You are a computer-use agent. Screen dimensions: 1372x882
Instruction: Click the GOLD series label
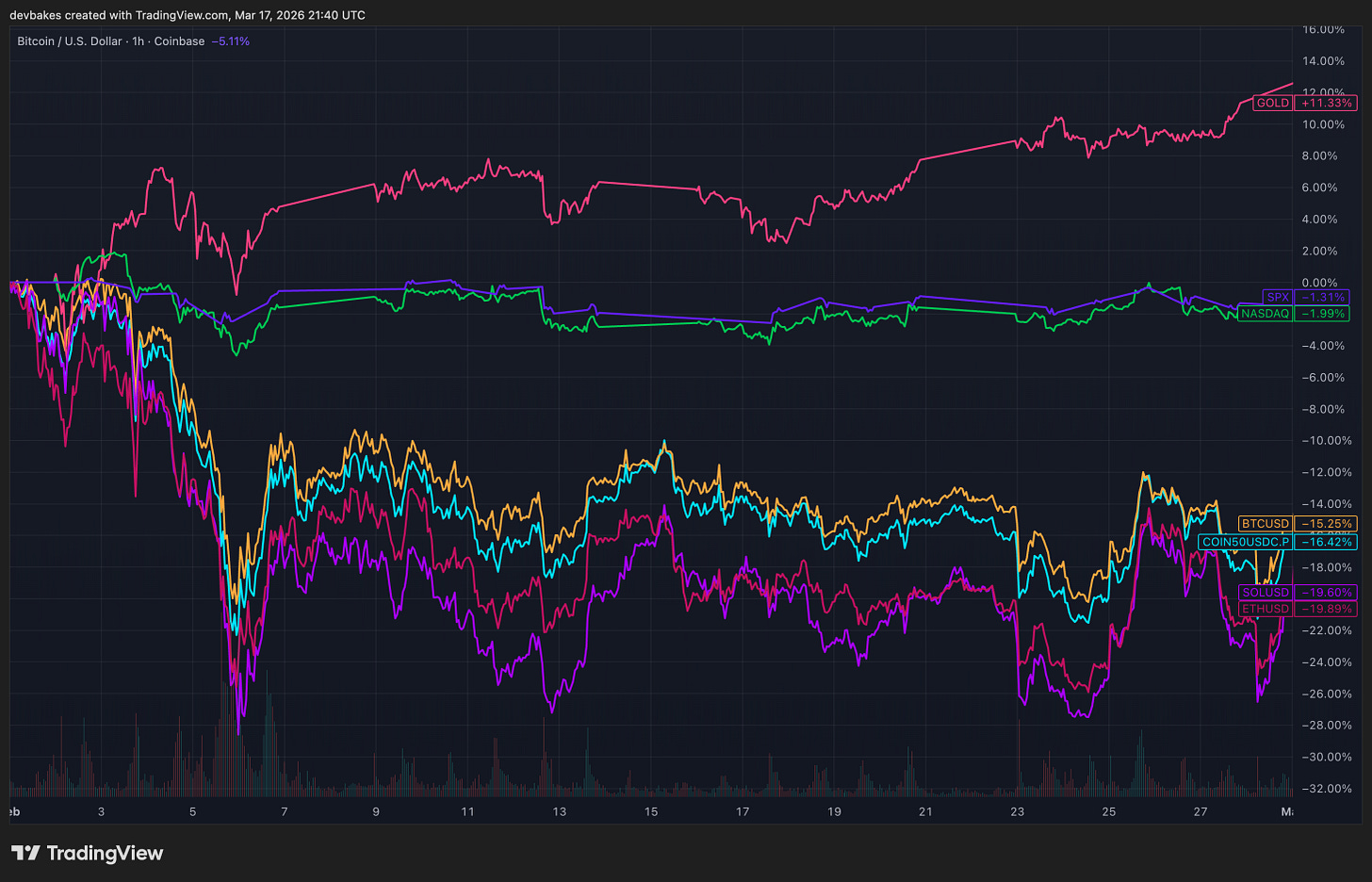click(x=1272, y=103)
